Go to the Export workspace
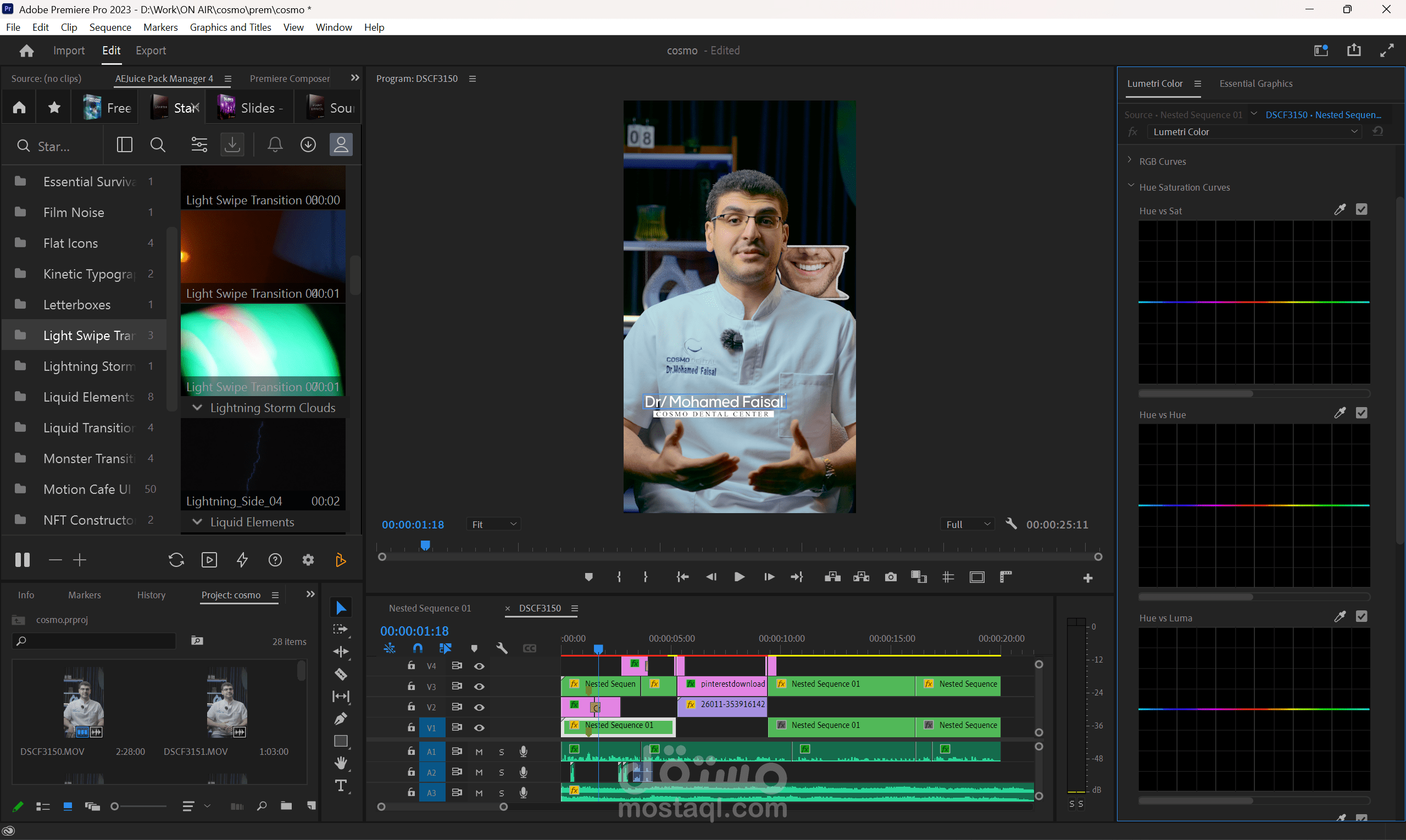Viewport: 1406px width, 840px height. pyautogui.click(x=151, y=51)
